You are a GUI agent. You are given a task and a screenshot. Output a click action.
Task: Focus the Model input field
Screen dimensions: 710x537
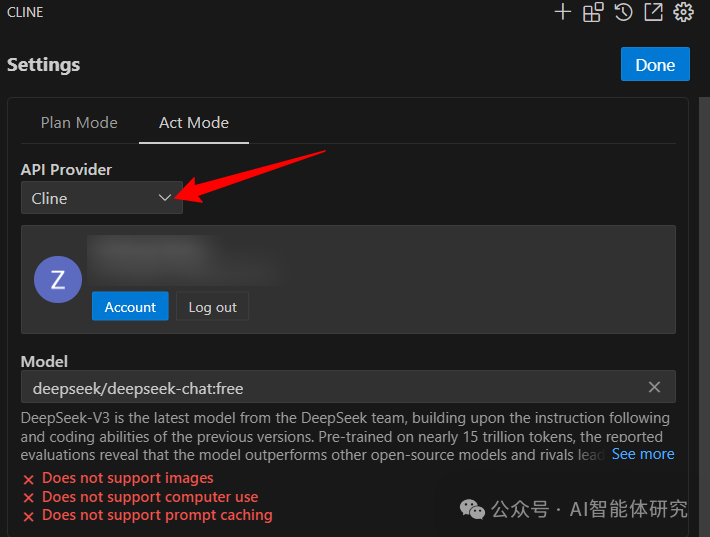[x=348, y=387]
